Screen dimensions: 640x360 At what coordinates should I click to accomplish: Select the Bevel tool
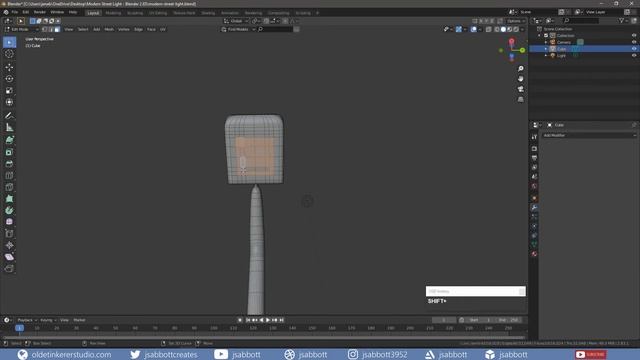pyautogui.click(x=9, y=164)
